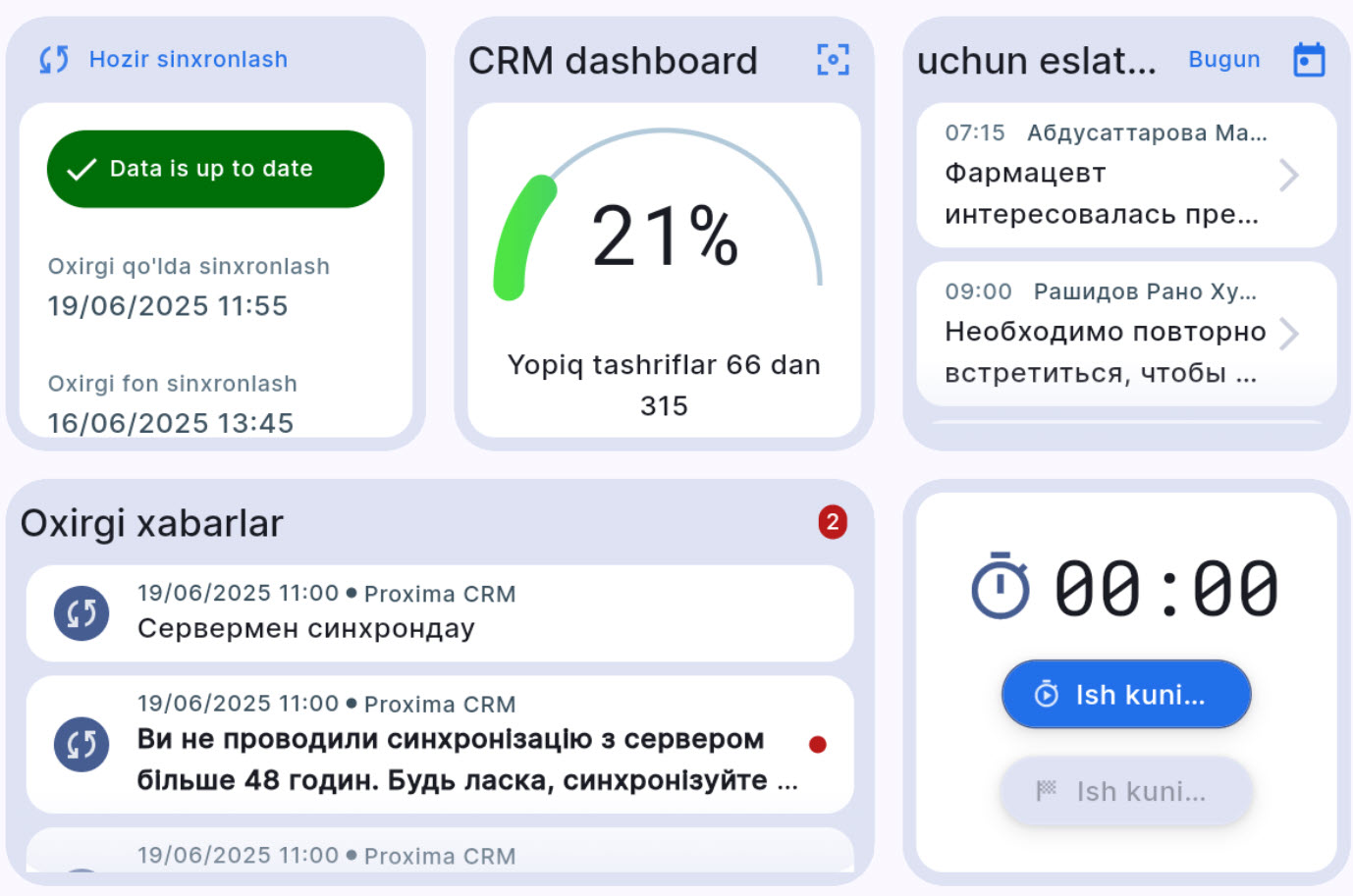Click the greyed Ish kuni finish flag button
1353x896 pixels.
(x=1125, y=791)
